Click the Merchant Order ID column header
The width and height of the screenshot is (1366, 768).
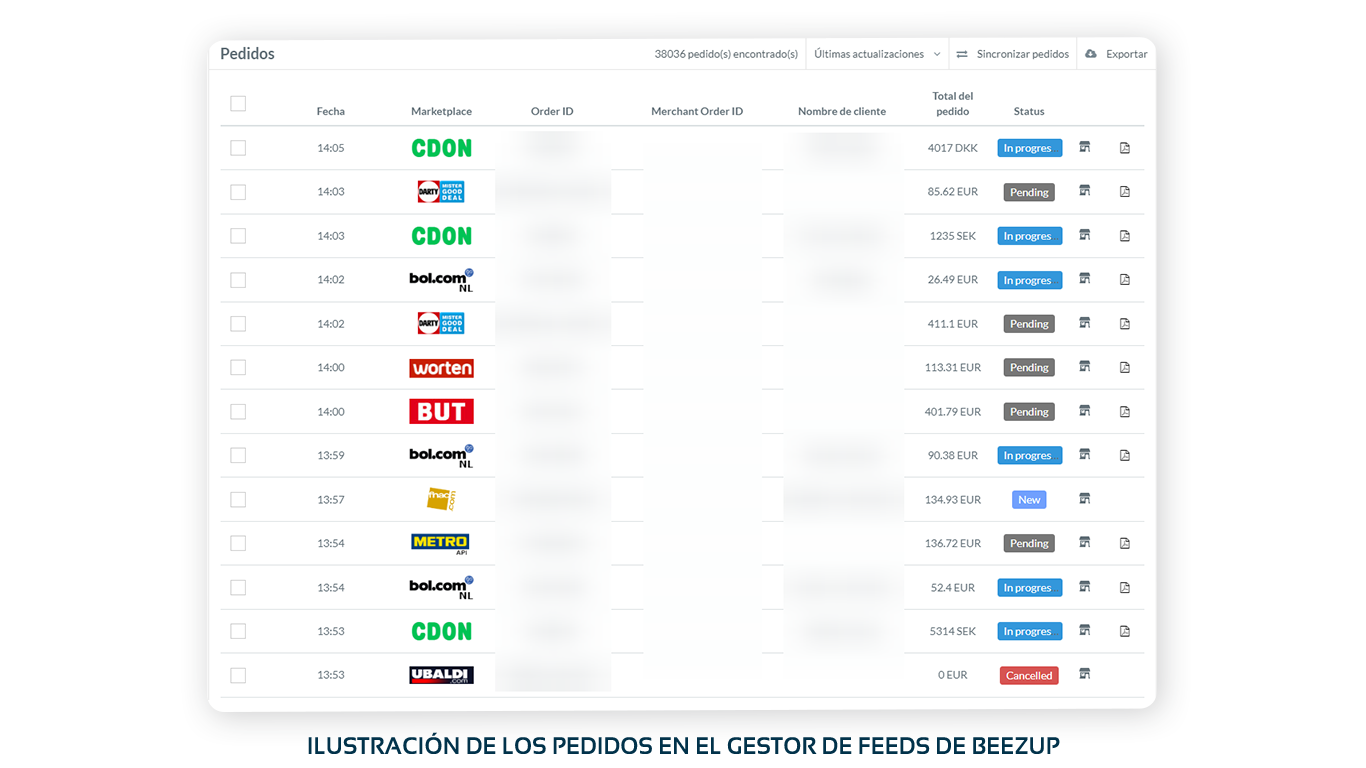click(x=697, y=111)
